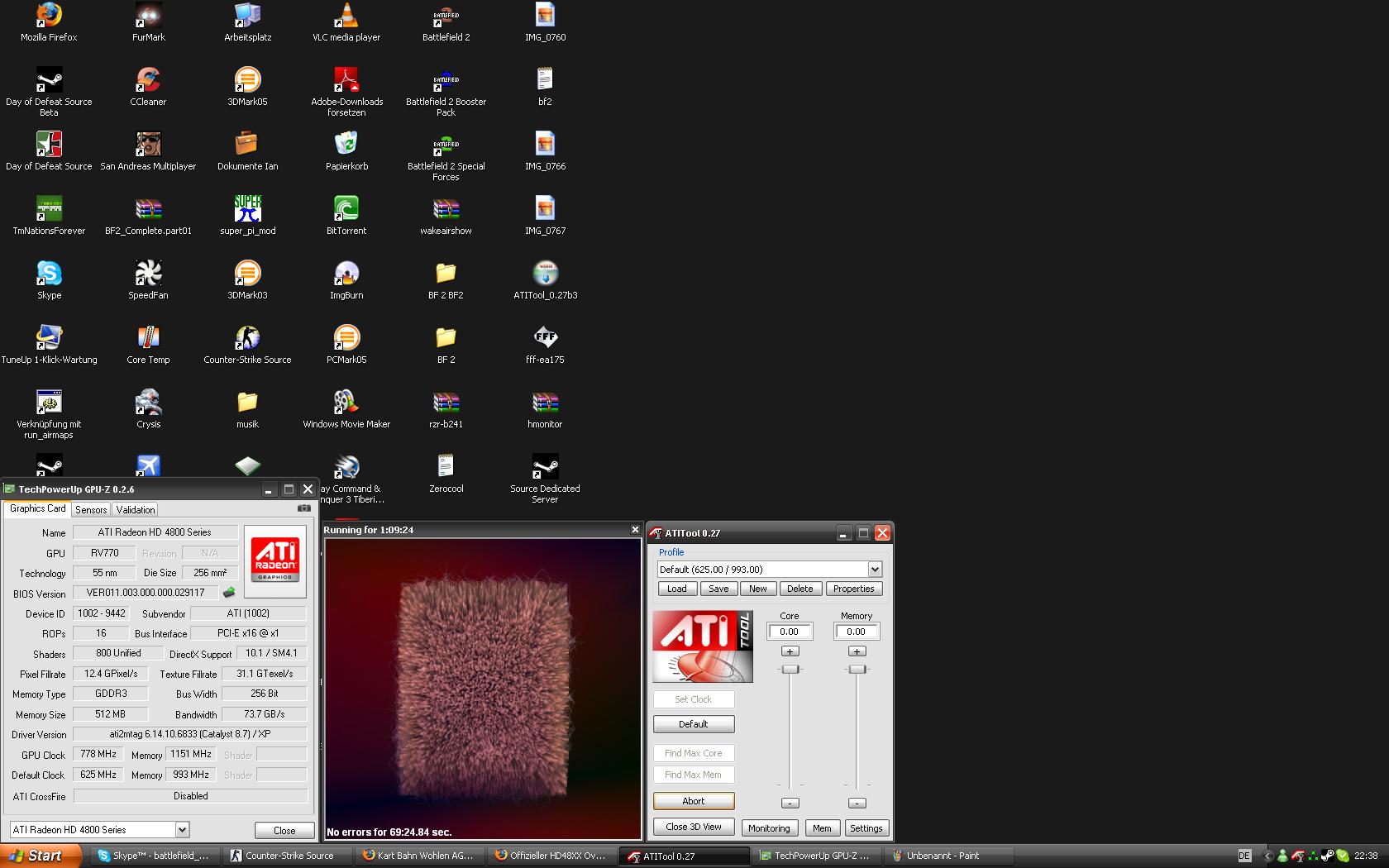1389x868 pixels.
Task: Click the Close button in GPU-Z
Action: pos(284,830)
